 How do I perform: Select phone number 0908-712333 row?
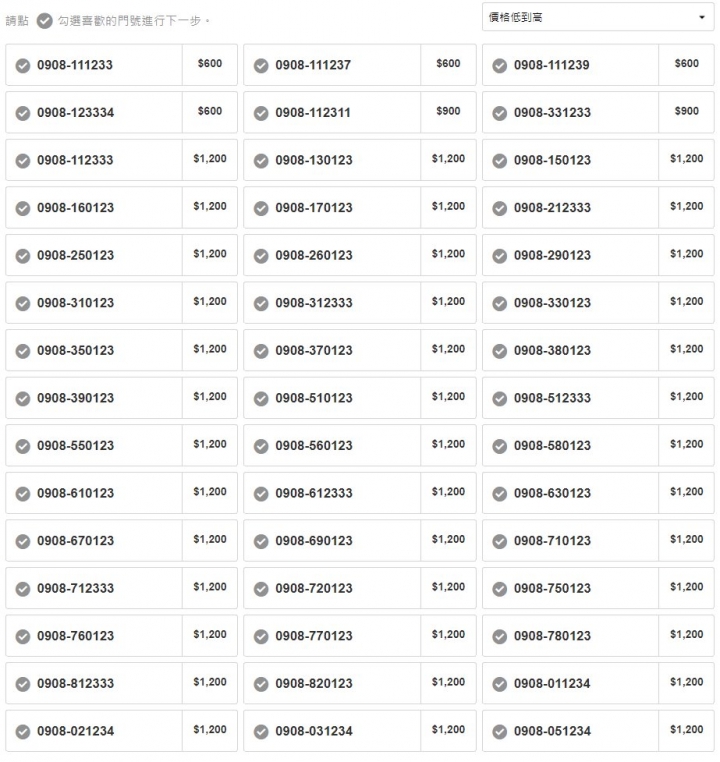[x=121, y=588]
